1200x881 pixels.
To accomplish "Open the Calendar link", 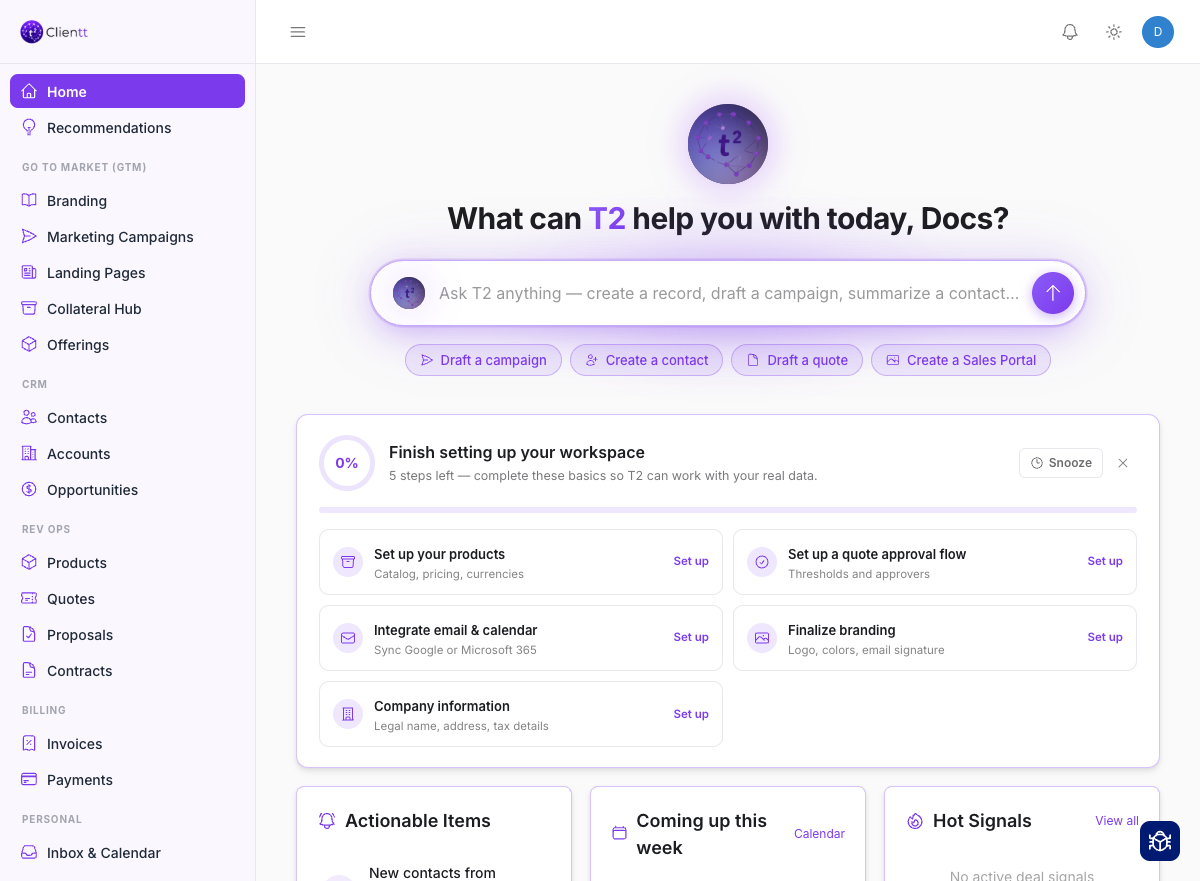I will tap(819, 833).
